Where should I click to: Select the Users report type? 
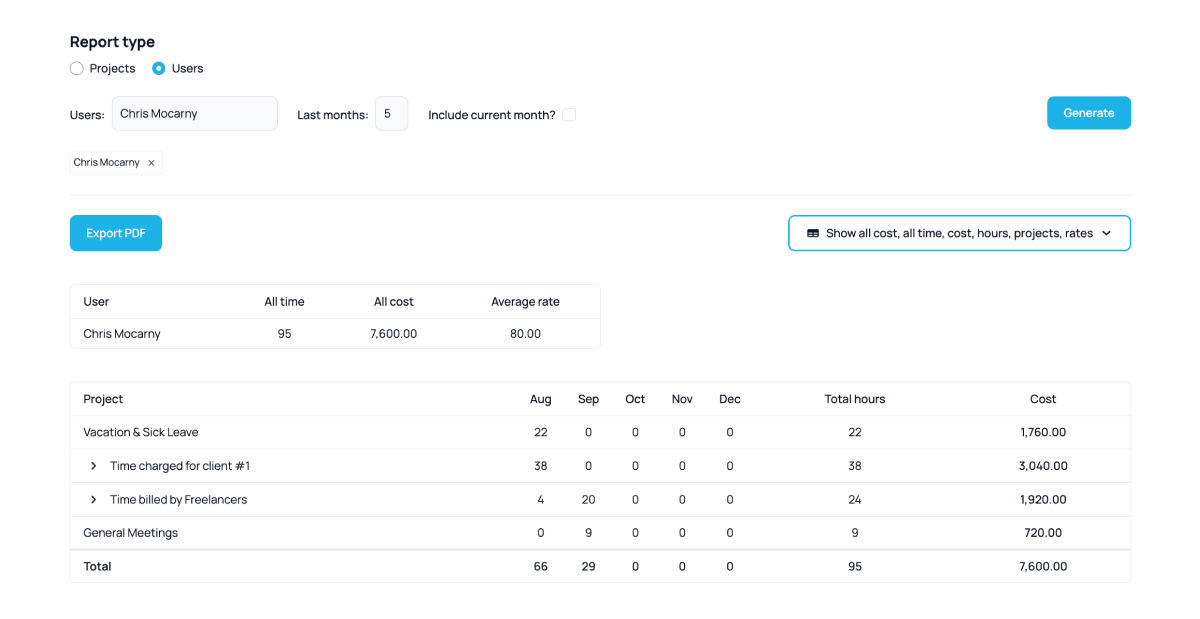coord(159,69)
